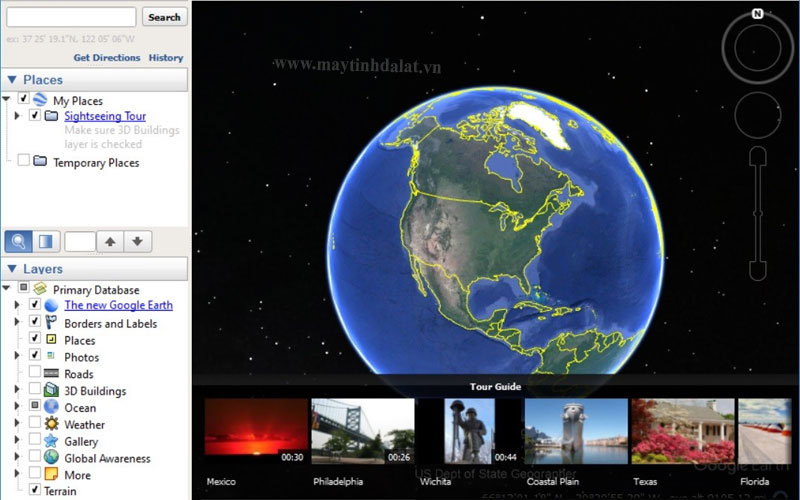
Task: Click the Primary Database layers icon
Action: coord(40,289)
